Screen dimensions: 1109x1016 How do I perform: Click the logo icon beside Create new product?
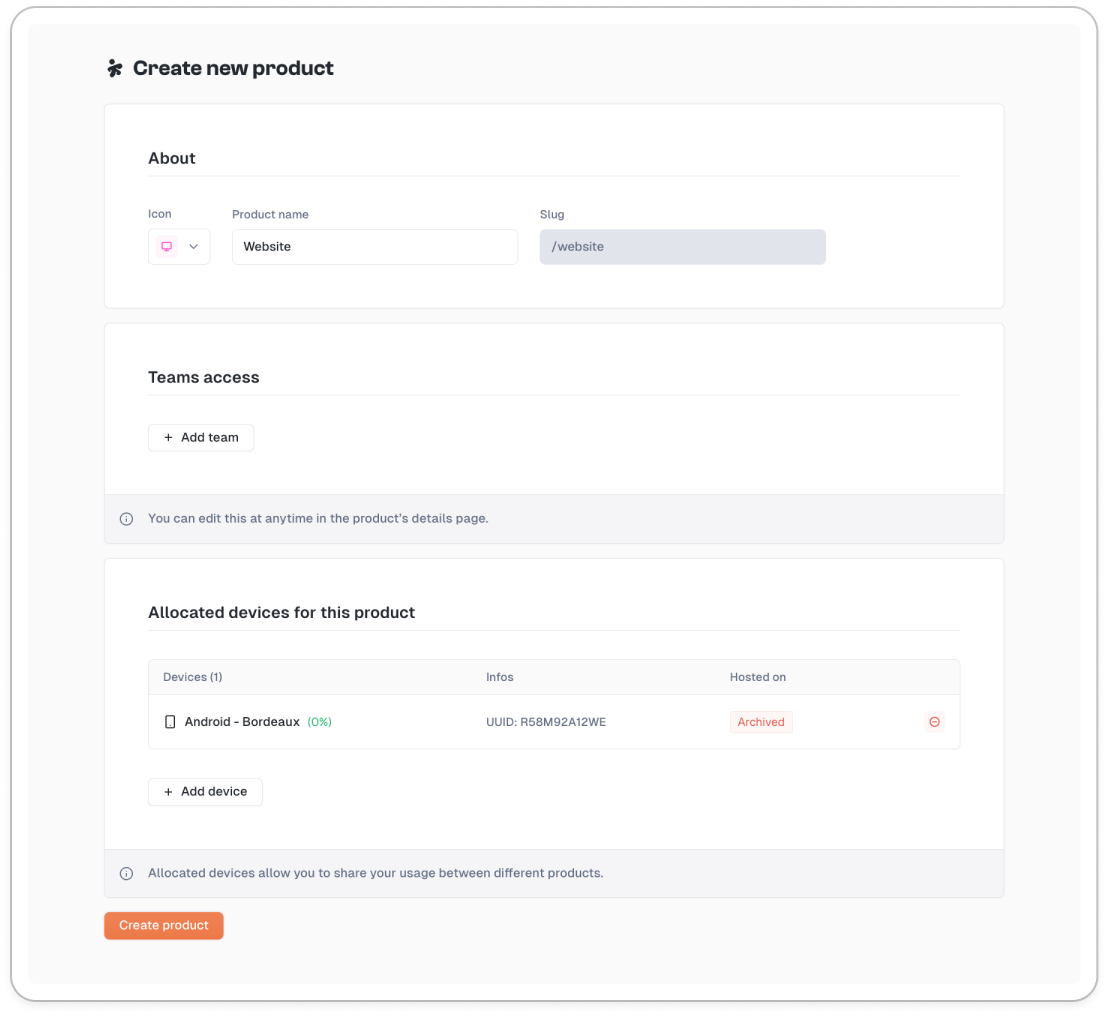(115, 68)
